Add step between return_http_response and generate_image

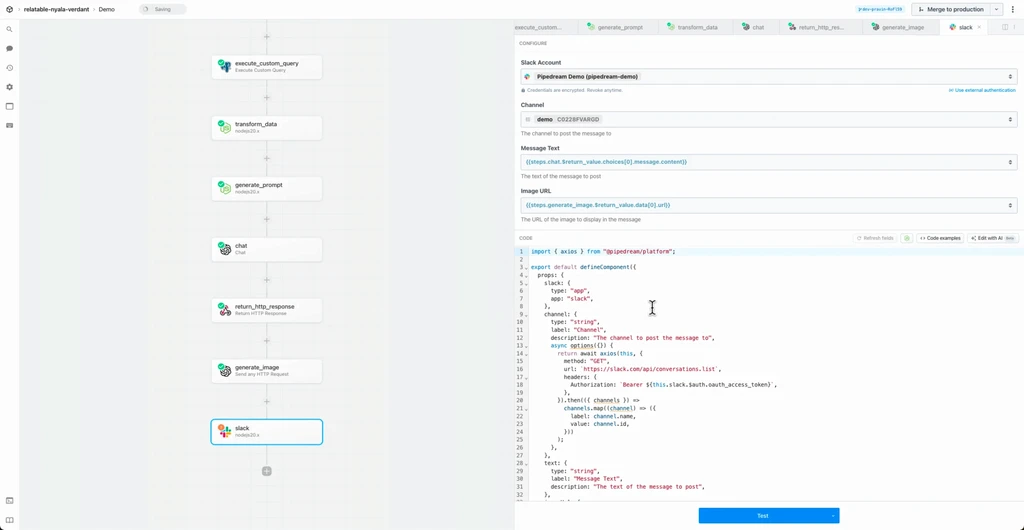tap(266, 341)
